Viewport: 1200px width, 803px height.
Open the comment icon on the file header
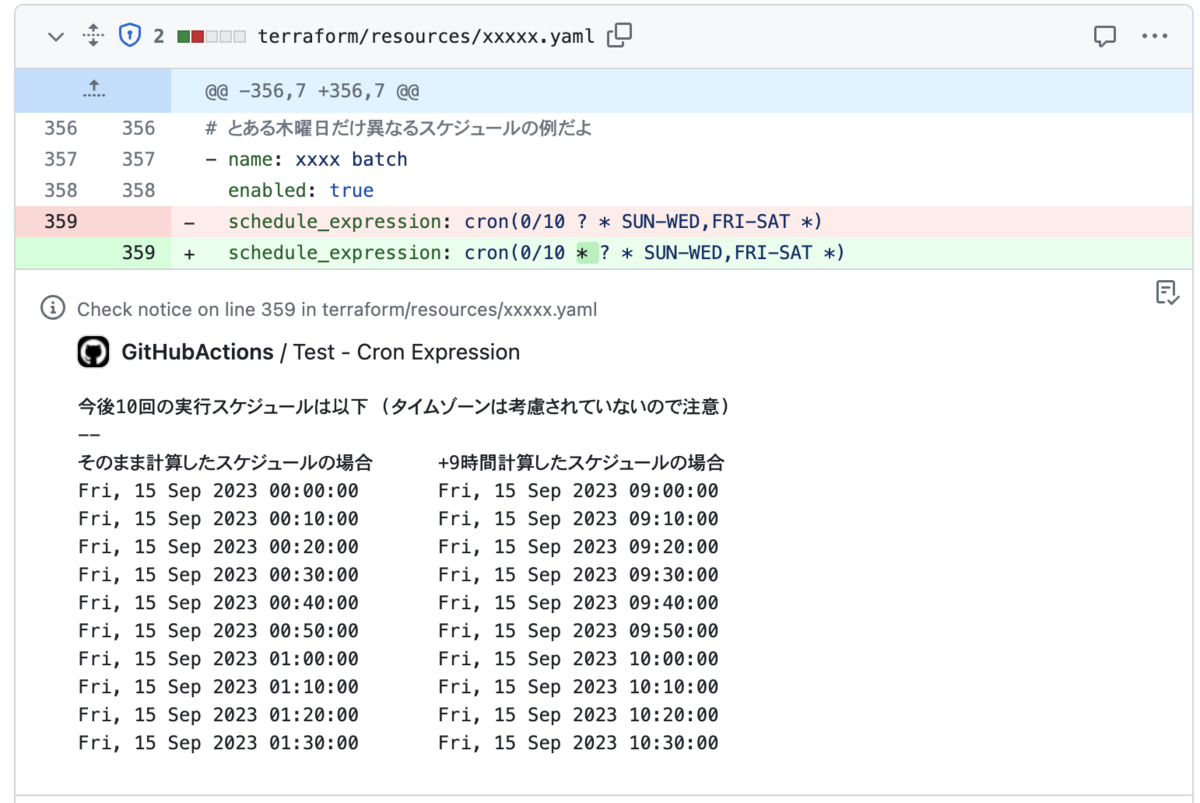1104,36
